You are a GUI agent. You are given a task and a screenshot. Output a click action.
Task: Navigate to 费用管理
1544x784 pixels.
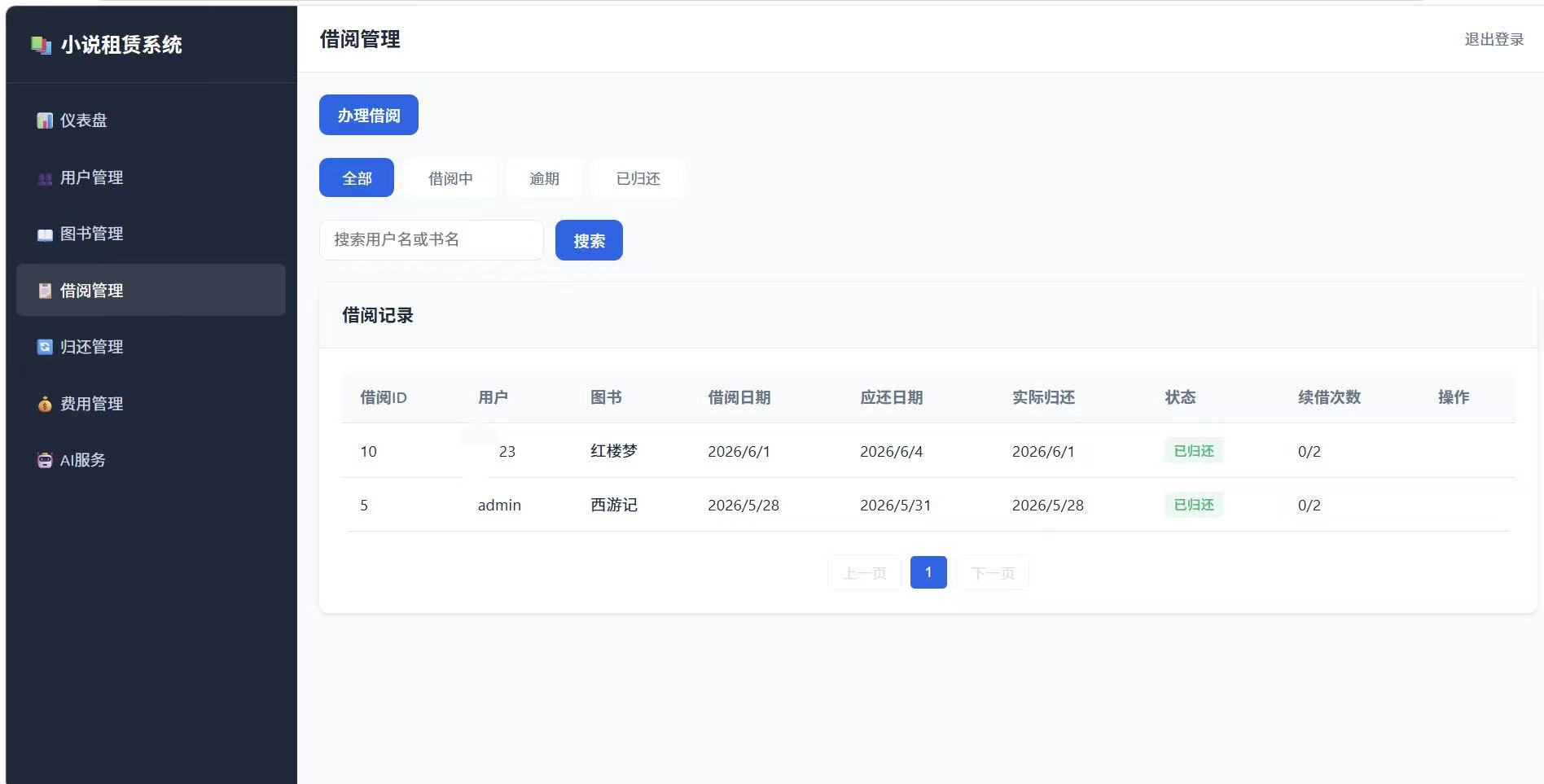click(151, 404)
